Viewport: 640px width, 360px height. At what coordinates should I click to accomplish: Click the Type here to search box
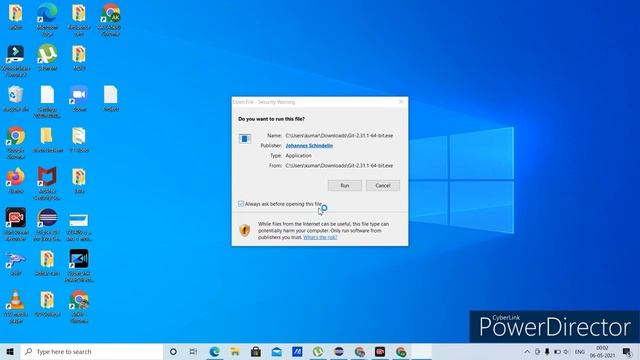pyautogui.click(x=92, y=351)
